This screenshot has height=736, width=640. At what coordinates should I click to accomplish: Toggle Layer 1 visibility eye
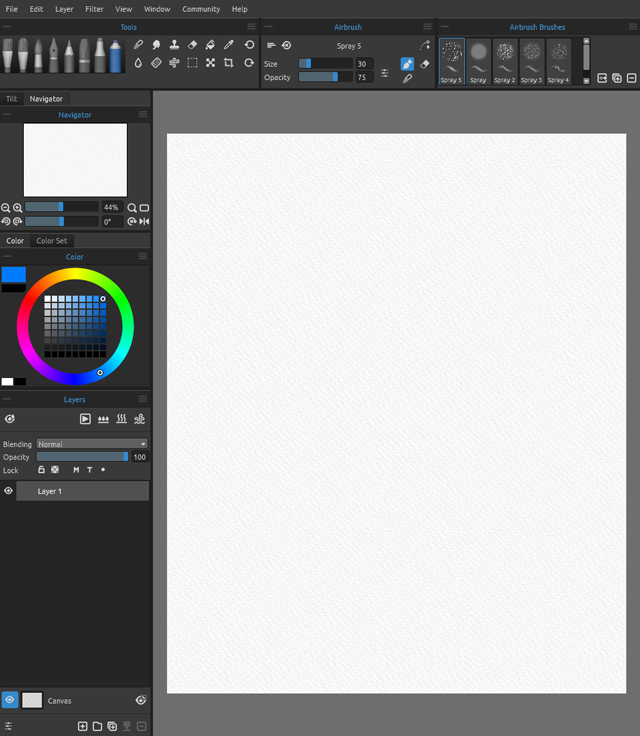8,491
